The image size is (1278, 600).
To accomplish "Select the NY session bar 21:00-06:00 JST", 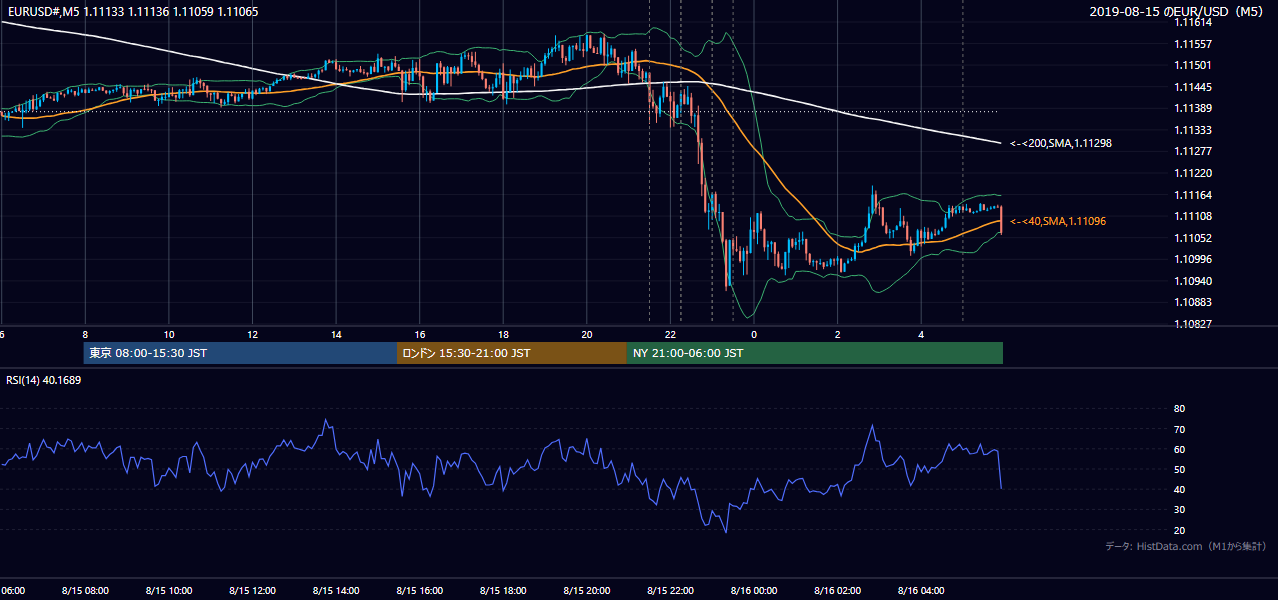I will click(815, 353).
